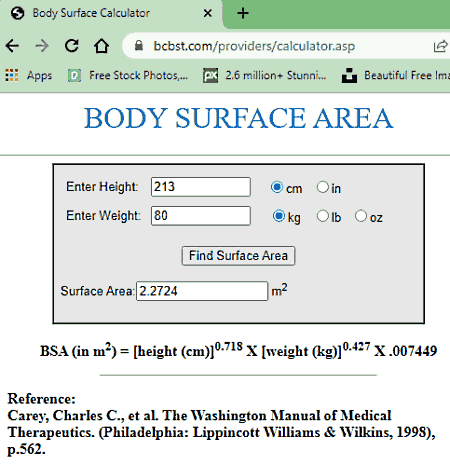Open the Beautiful Free Images bookmark
Screen dimensions: 450x464
point(396,76)
